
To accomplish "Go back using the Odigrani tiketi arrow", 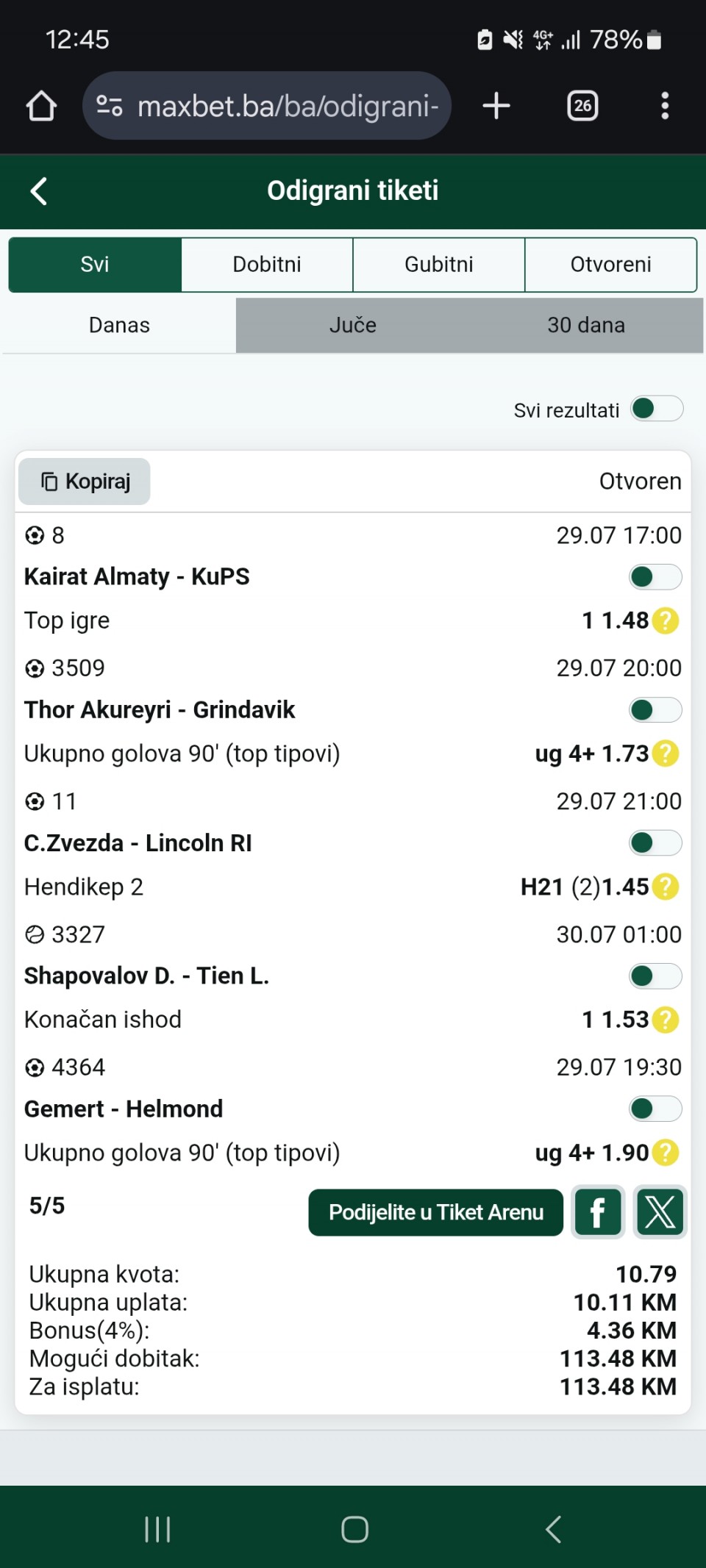I will pos(39,191).
